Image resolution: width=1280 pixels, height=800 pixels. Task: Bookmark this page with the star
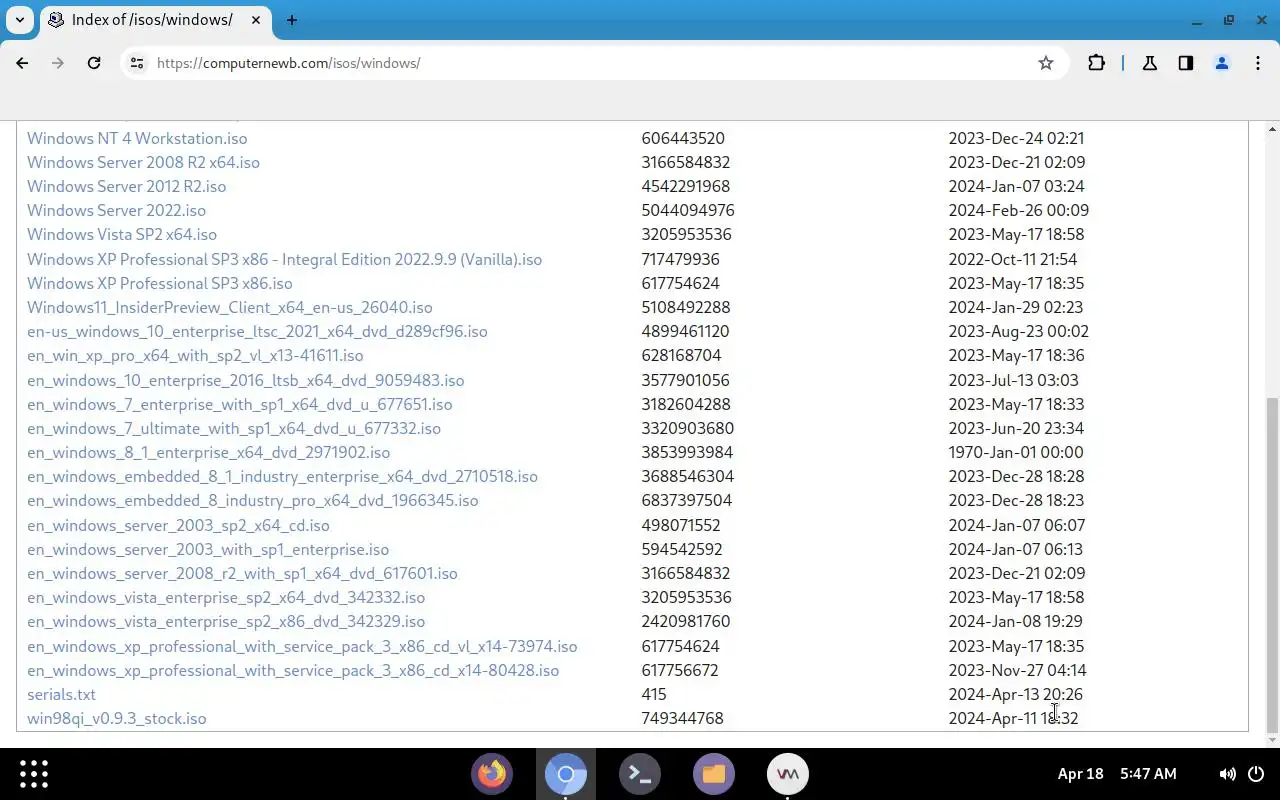[1046, 63]
